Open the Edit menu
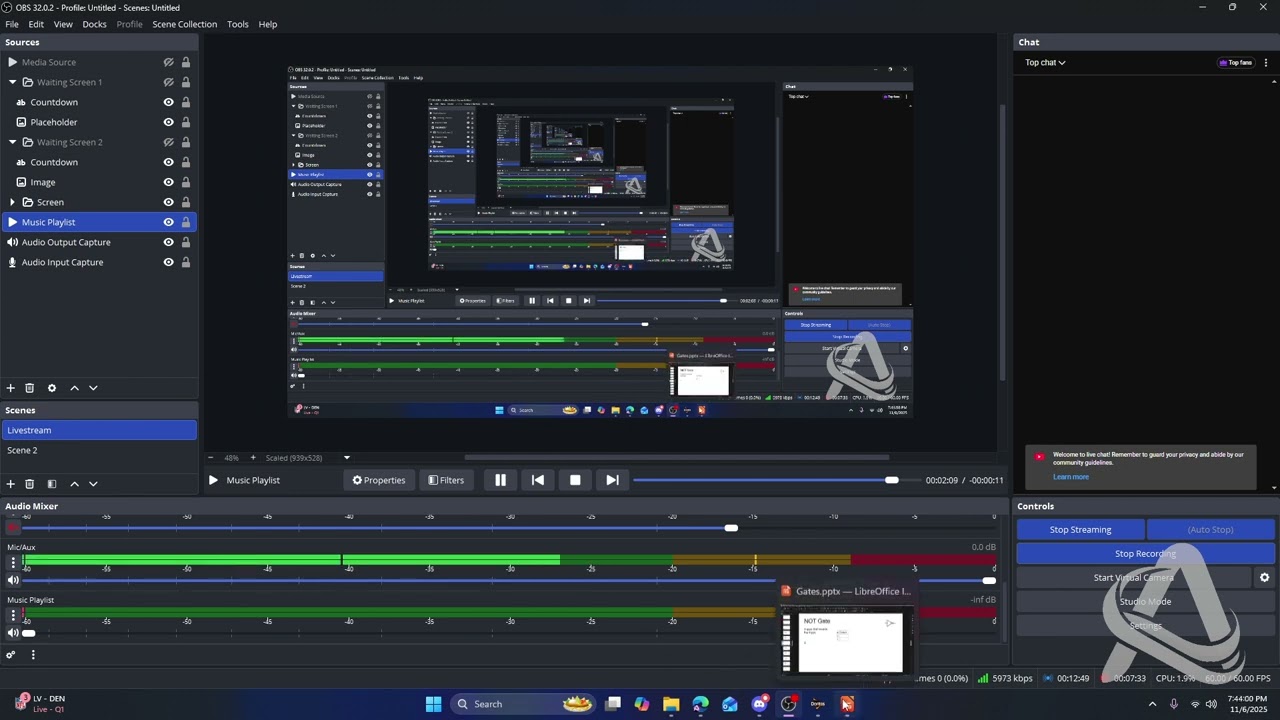Viewport: 1280px width, 720px height. click(x=36, y=24)
